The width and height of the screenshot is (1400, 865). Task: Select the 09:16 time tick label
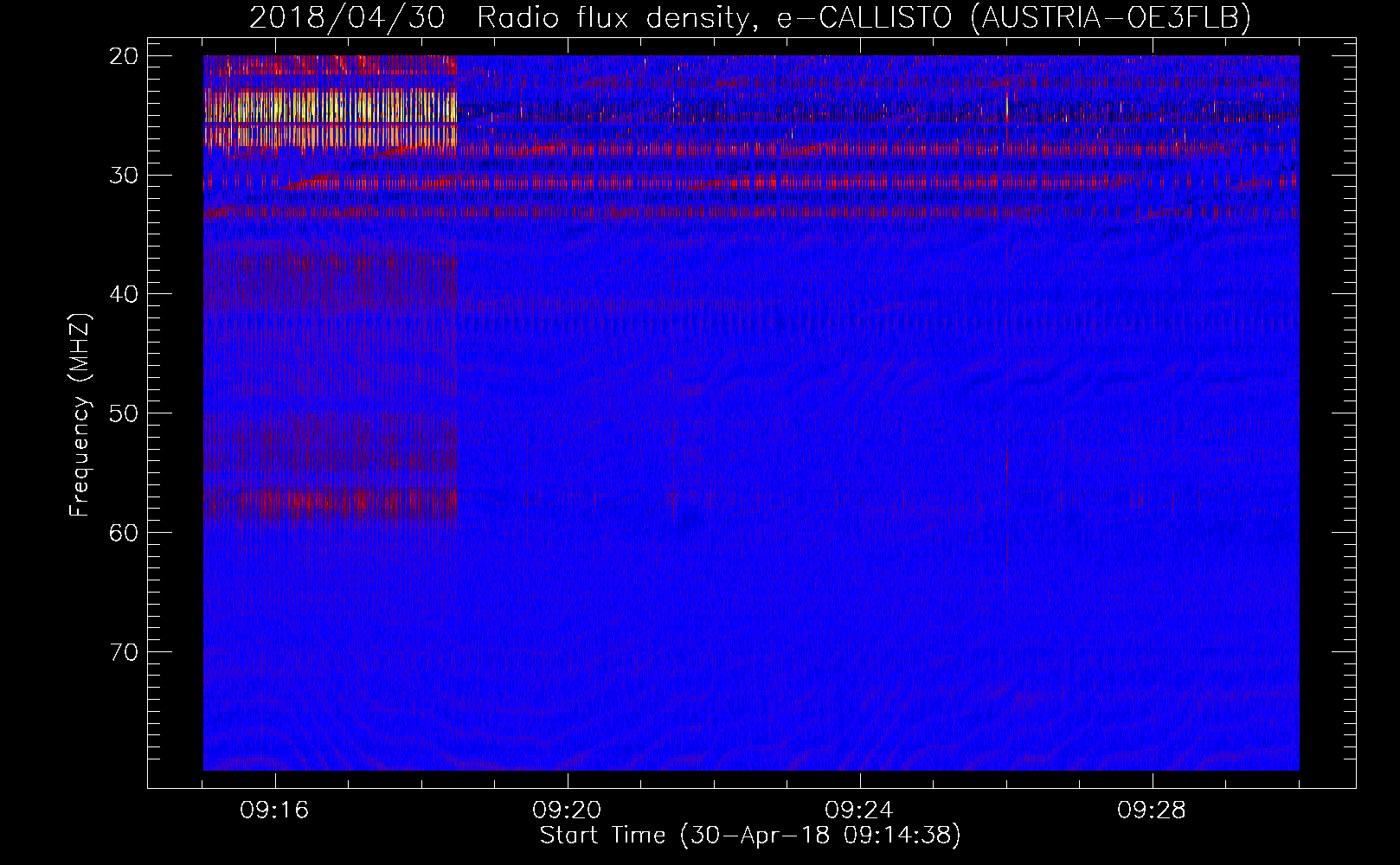(275, 811)
